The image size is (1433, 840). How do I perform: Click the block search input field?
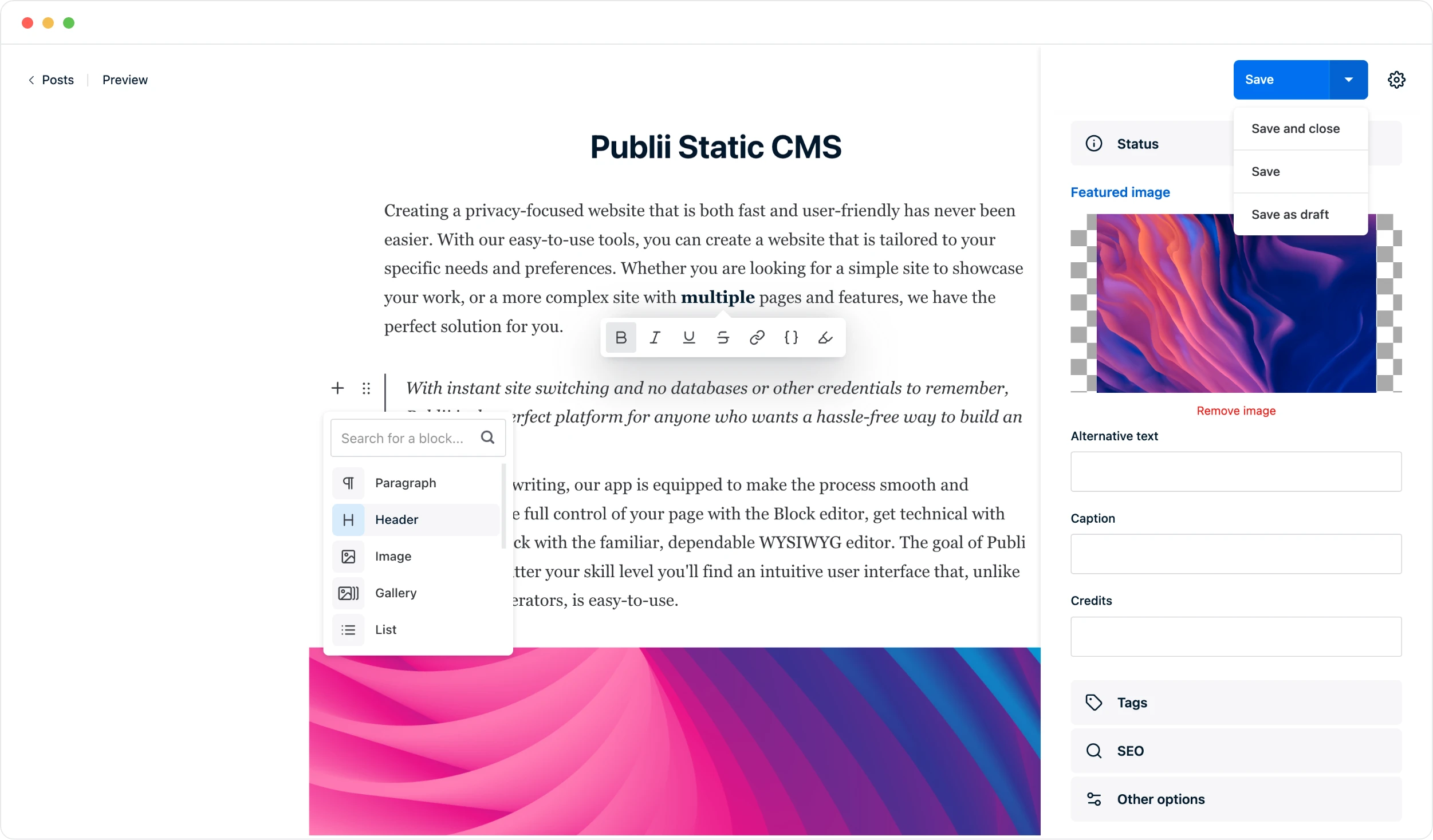point(406,437)
